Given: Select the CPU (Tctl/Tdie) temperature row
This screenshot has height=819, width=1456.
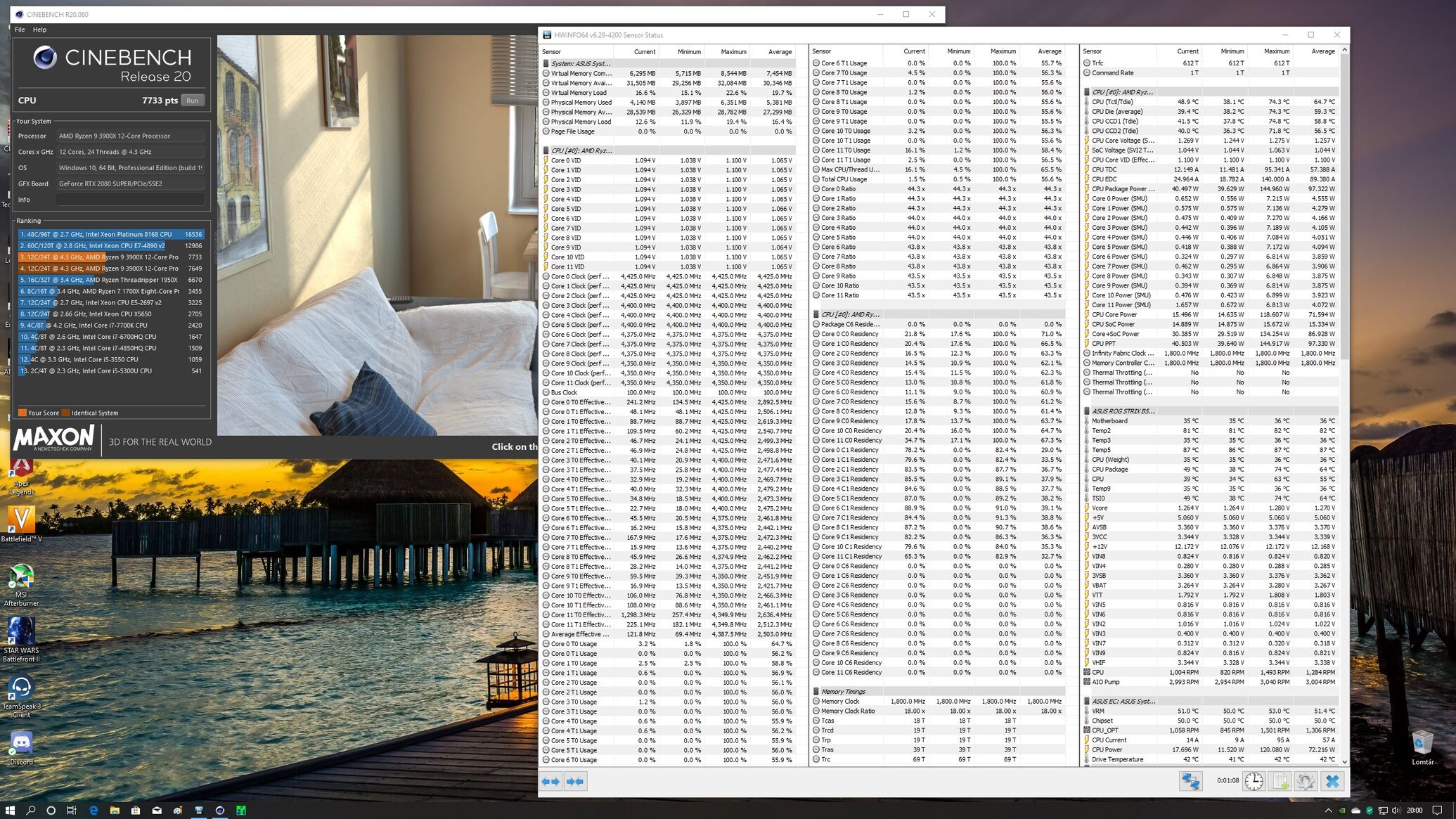Looking at the screenshot, I should (1209, 101).
